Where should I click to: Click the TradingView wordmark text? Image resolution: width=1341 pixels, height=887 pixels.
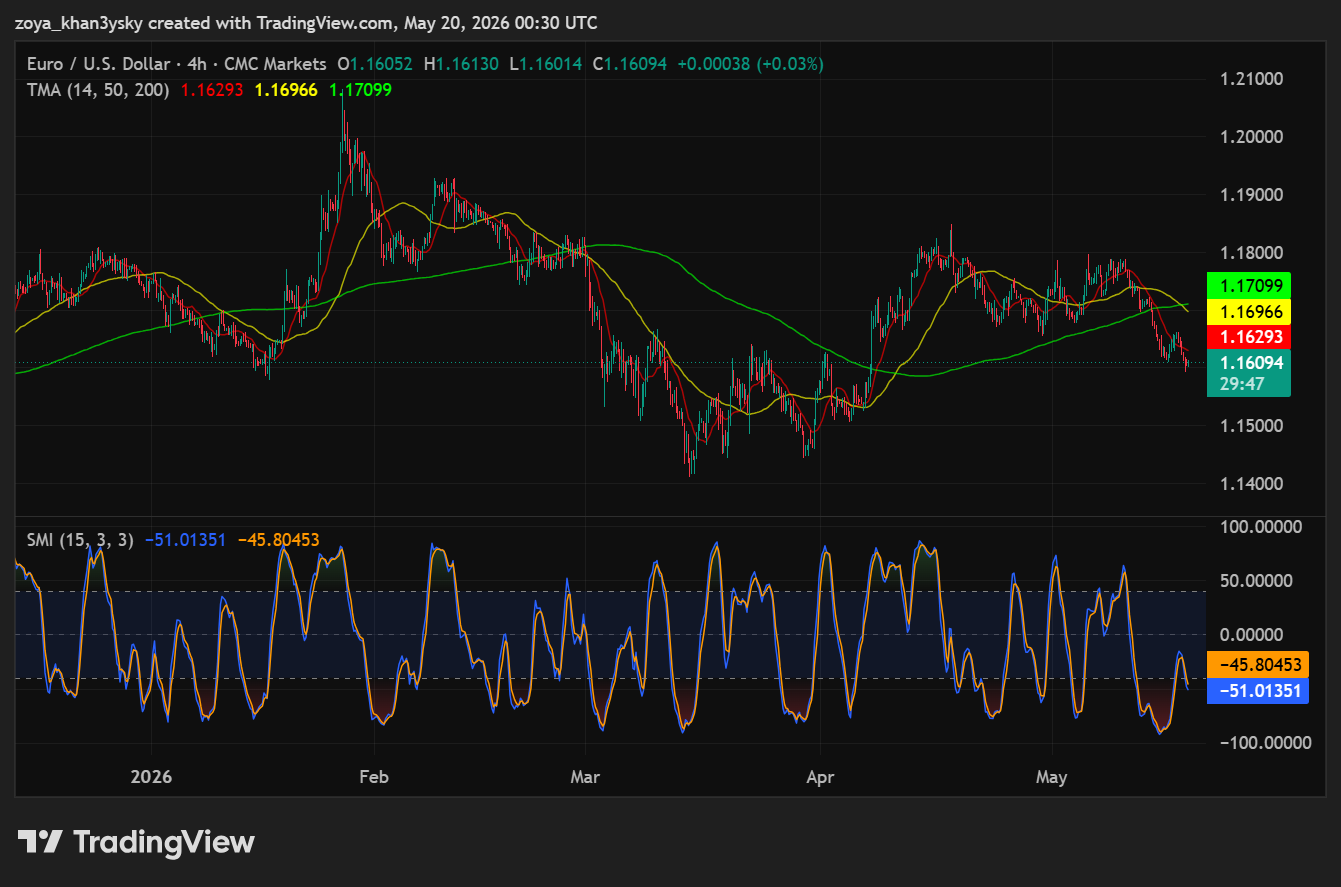pos(164,842)
